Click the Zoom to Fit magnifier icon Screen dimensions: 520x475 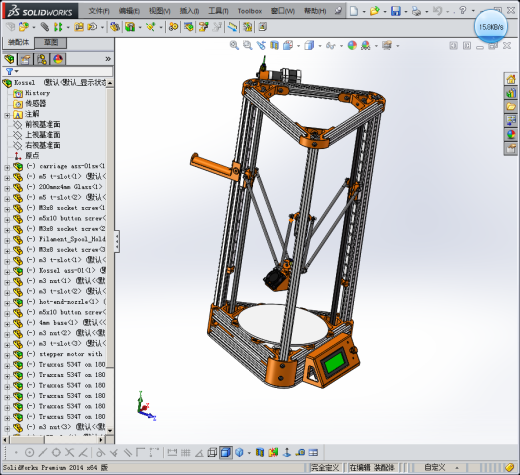coord(234,45)
